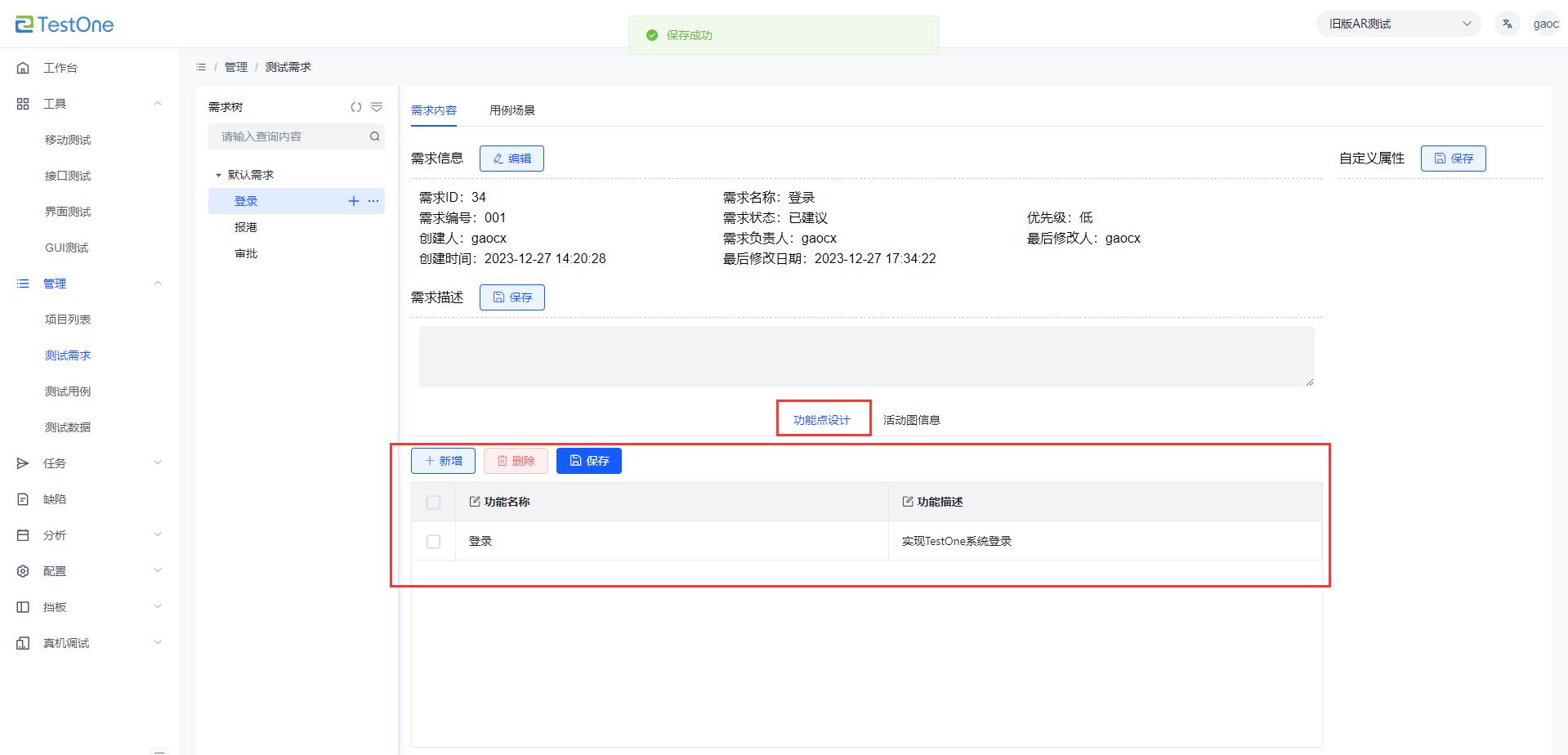Open the more options ellipsis on 登录 node
Image resolution: width=1568 pixels, height=755 pixels.
pos(373,201)
